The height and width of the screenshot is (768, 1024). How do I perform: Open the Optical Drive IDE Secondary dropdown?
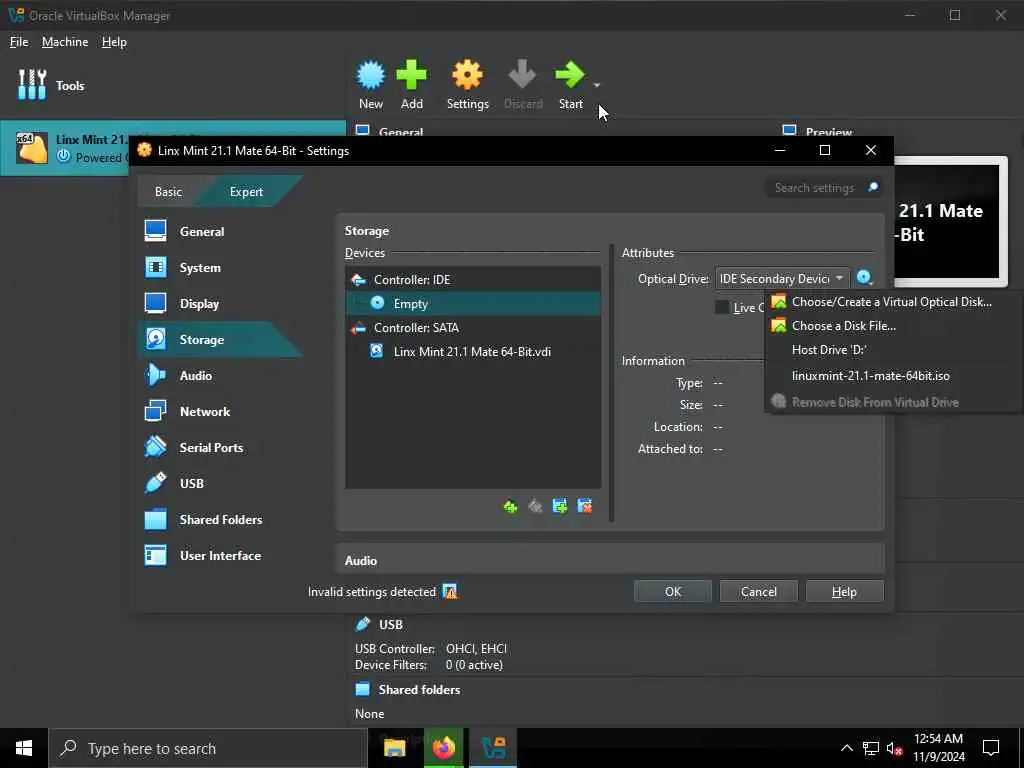click(x=782, y=279)
